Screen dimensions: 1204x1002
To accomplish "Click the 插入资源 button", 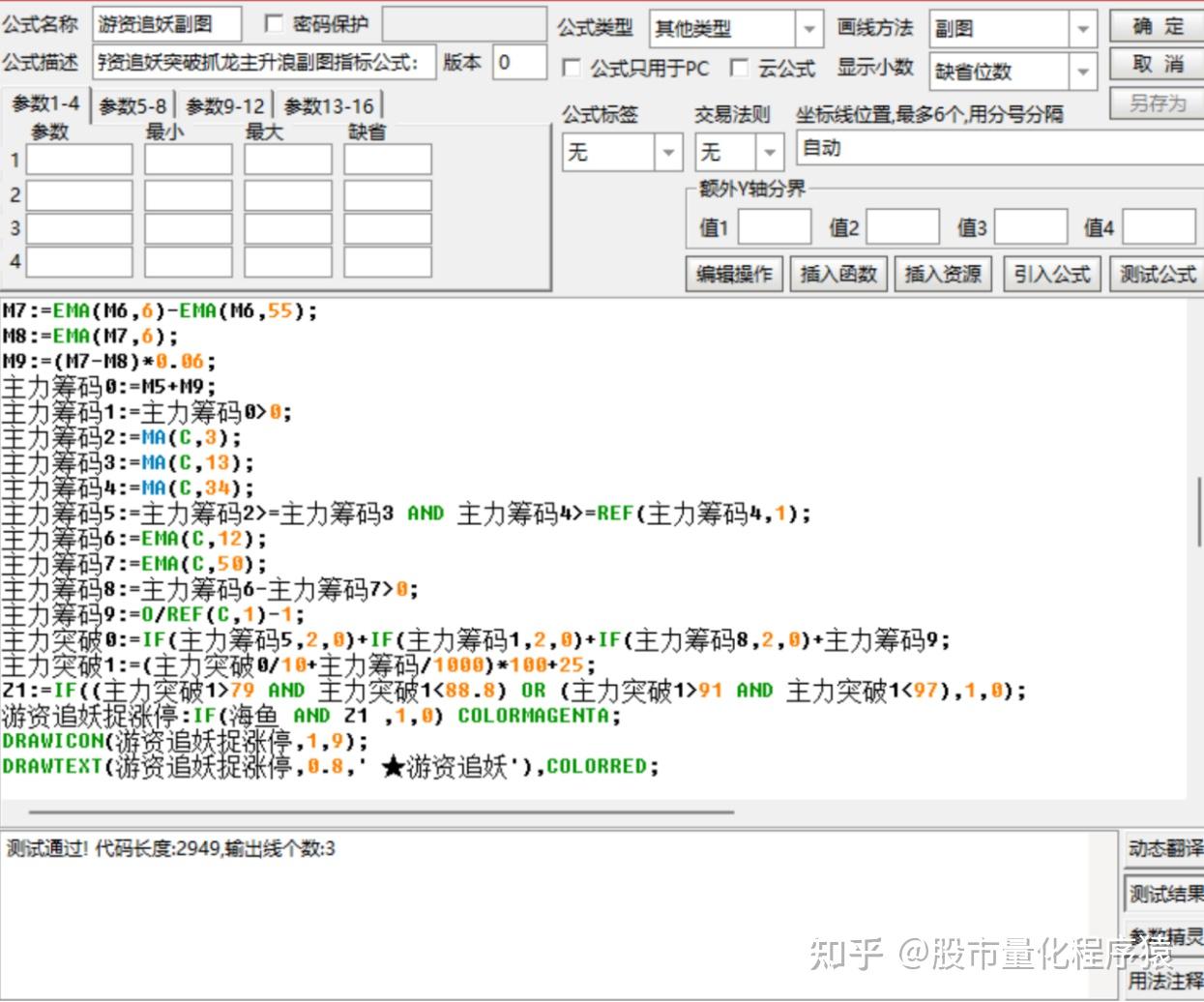I will pos(943,275).
